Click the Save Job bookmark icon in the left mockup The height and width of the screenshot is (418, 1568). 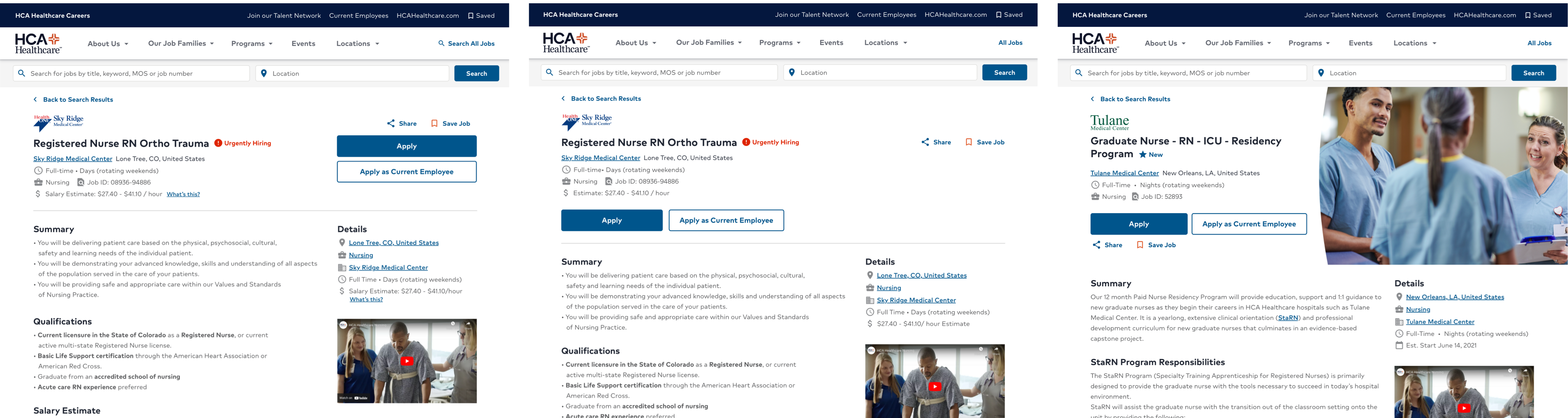434,123
